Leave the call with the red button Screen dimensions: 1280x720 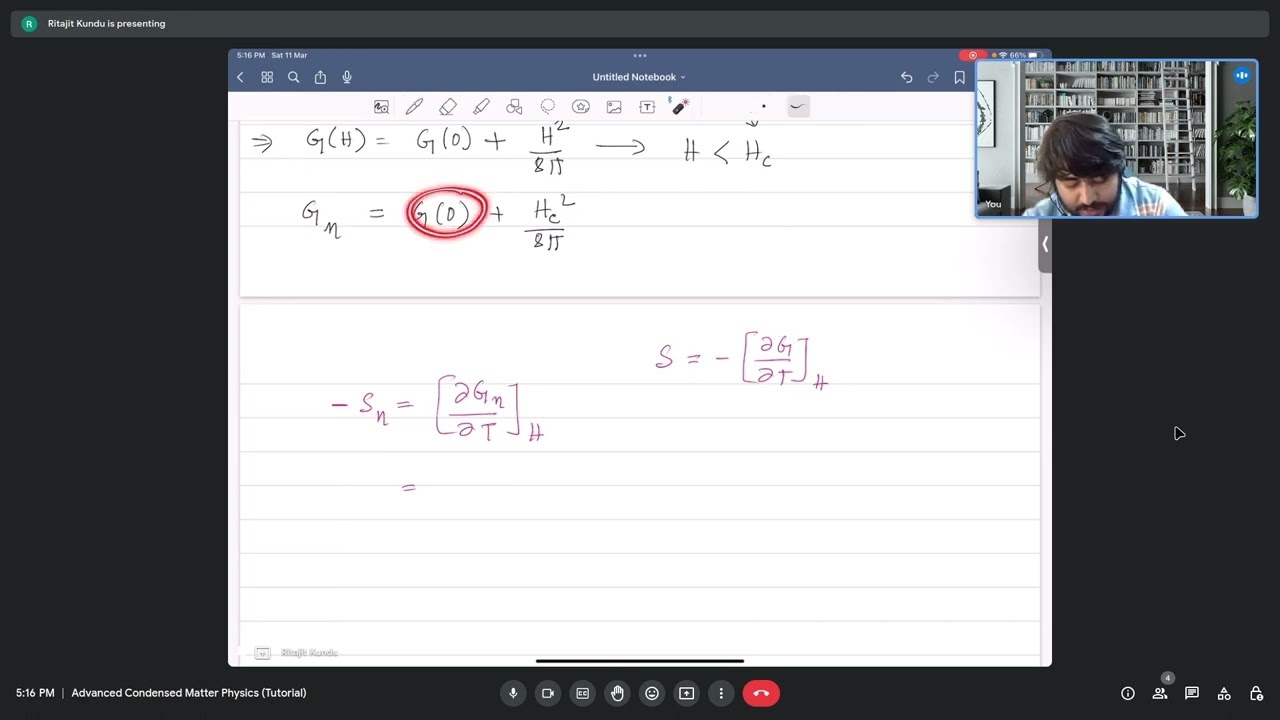coord(761,693)
